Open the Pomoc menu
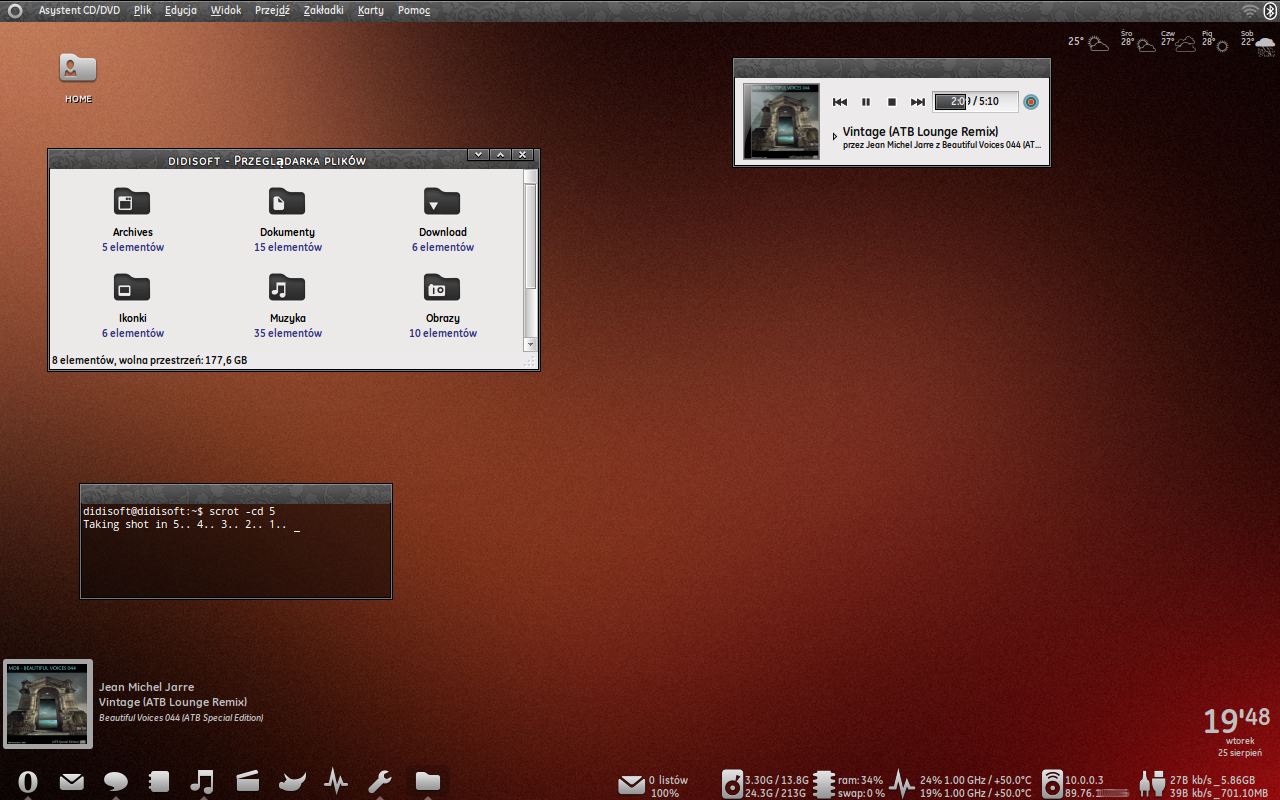The width and height of the screenshot is (1280, 800). pyautogui.click(x=414, y=10)
